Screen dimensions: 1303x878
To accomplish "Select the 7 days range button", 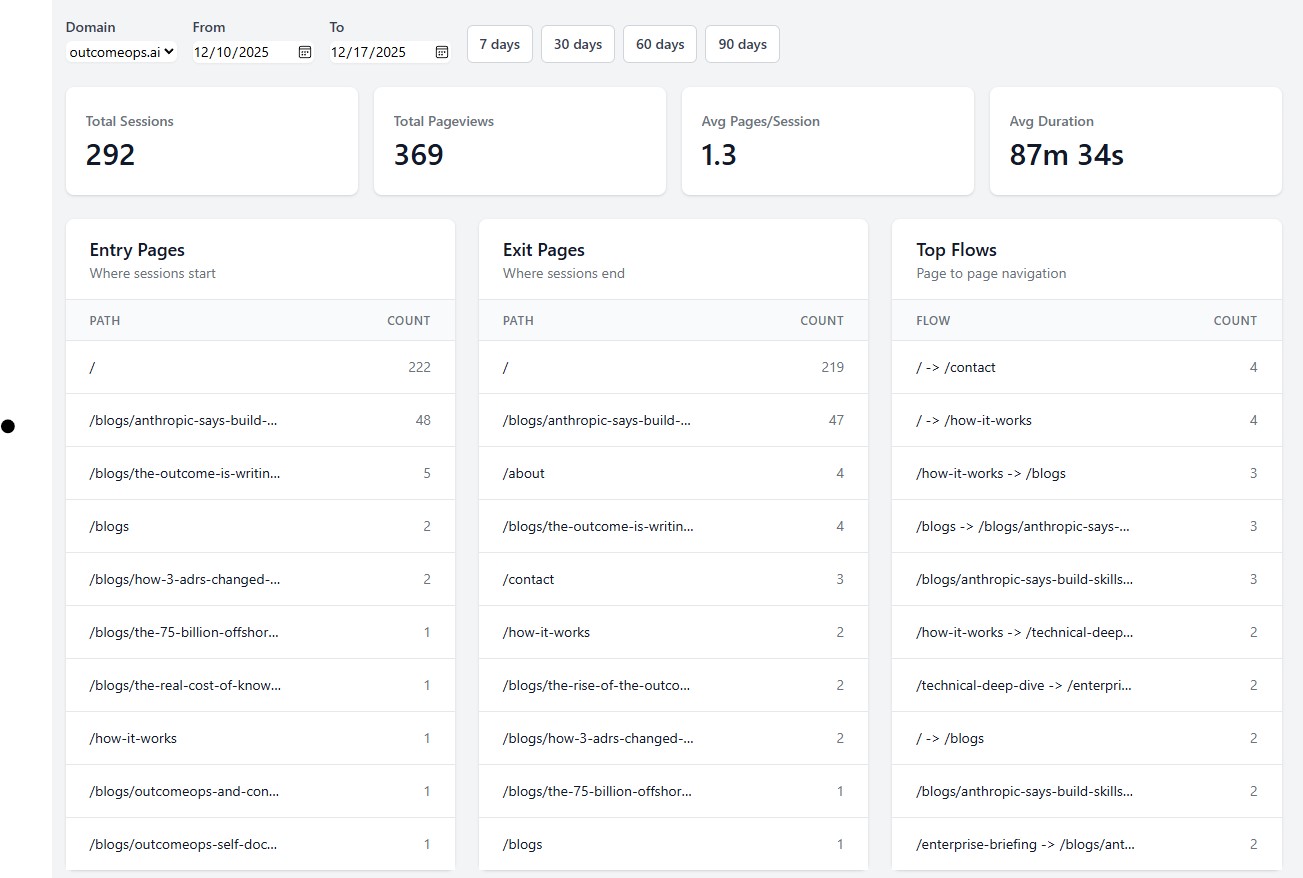I will [x=499, y=44].
